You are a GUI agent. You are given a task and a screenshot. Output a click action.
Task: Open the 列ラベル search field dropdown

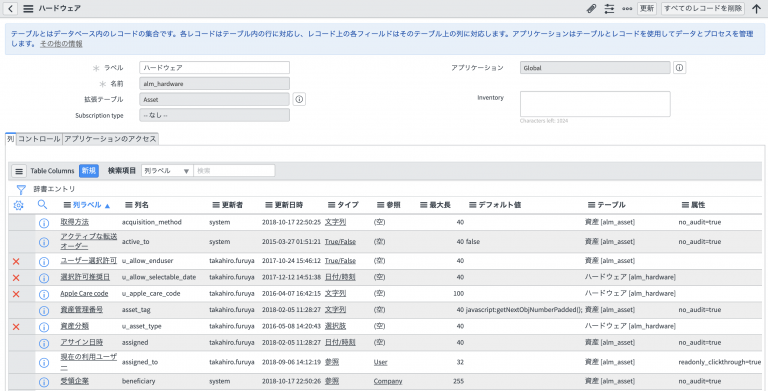(167, 171)
